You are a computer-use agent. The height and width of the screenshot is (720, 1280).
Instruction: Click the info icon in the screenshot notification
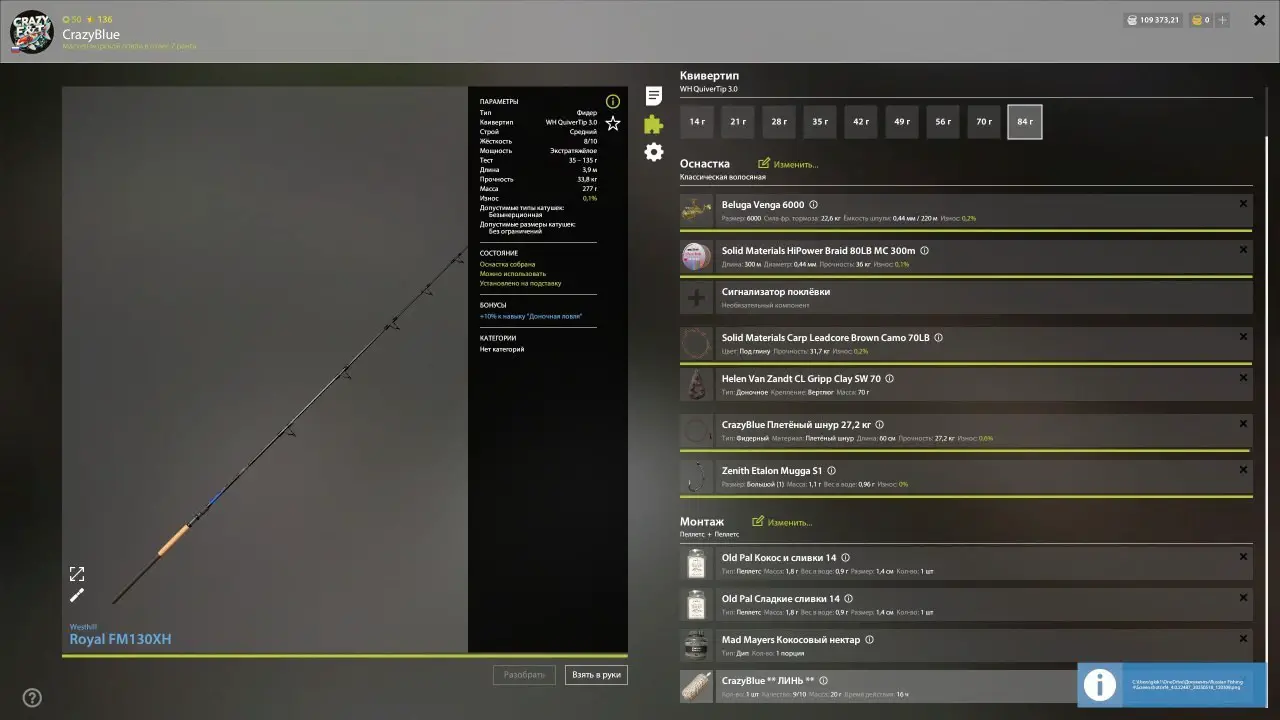[1100, 684]
